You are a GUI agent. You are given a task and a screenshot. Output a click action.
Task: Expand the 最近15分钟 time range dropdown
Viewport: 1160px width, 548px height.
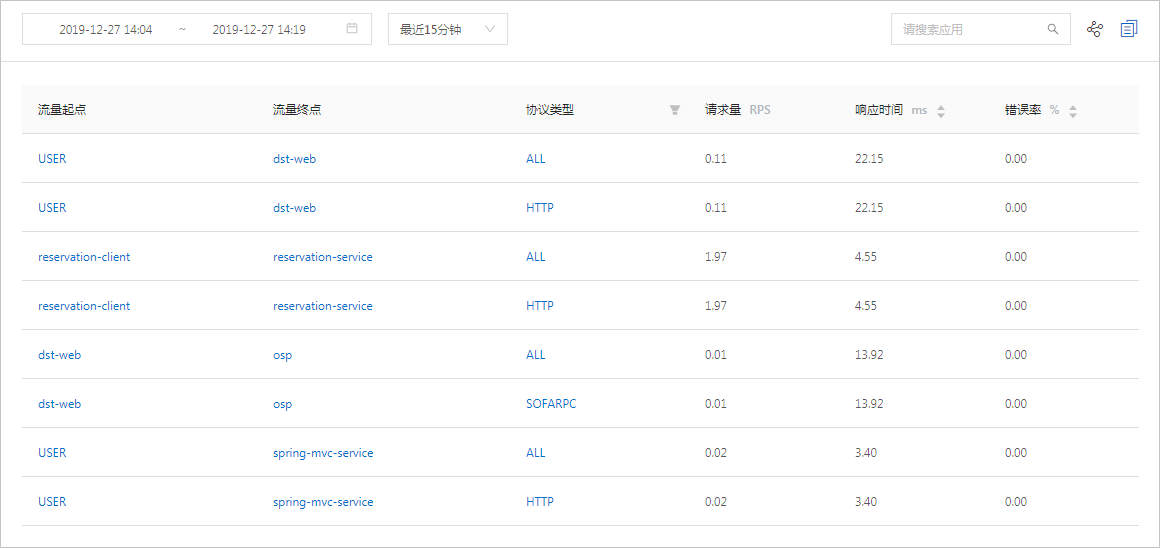[x=448, y=30]
